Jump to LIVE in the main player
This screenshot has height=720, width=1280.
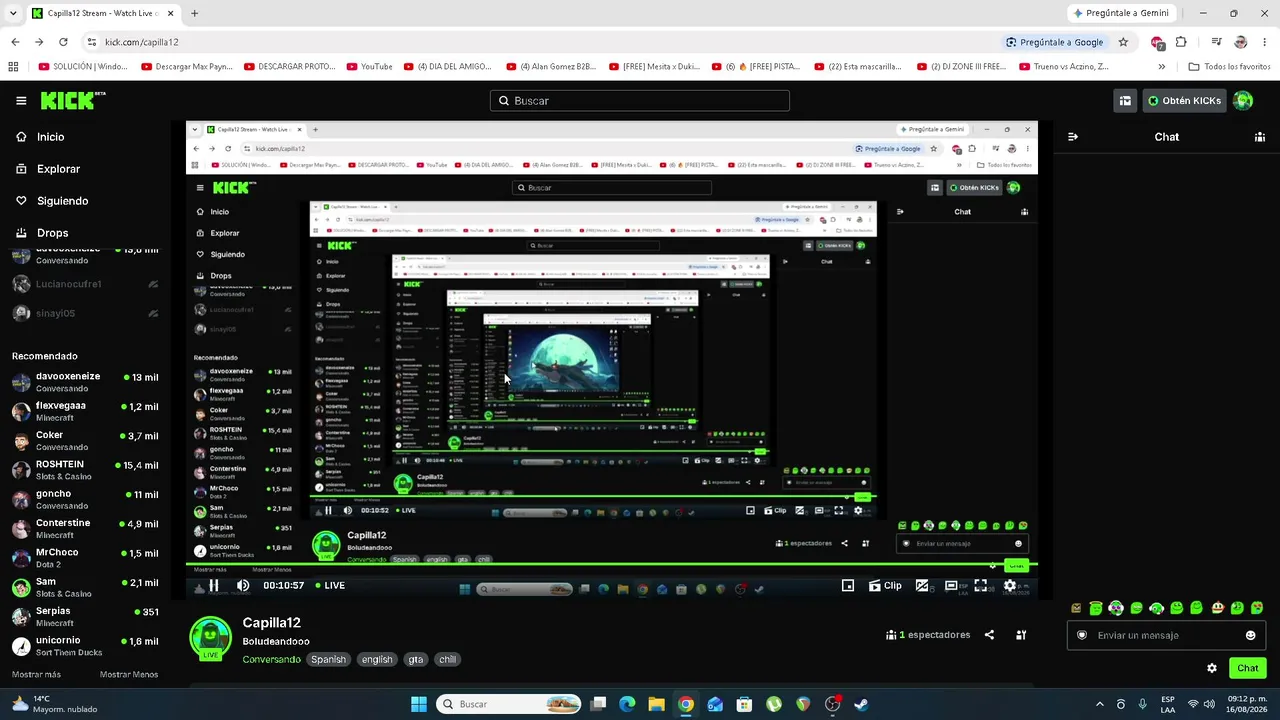coord(330,586)
